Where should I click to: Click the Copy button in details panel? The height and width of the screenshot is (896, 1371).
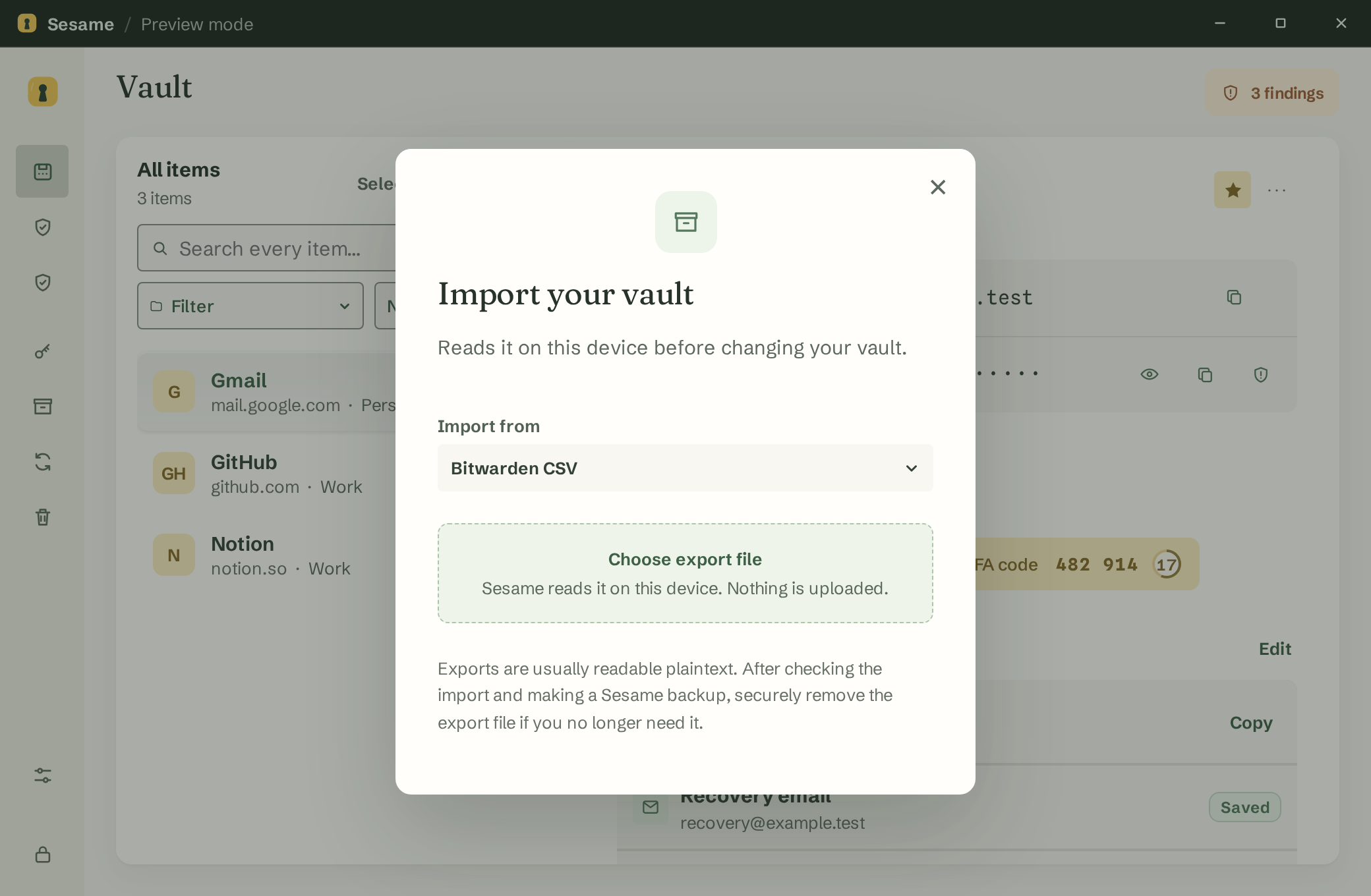pos(1251,723)
